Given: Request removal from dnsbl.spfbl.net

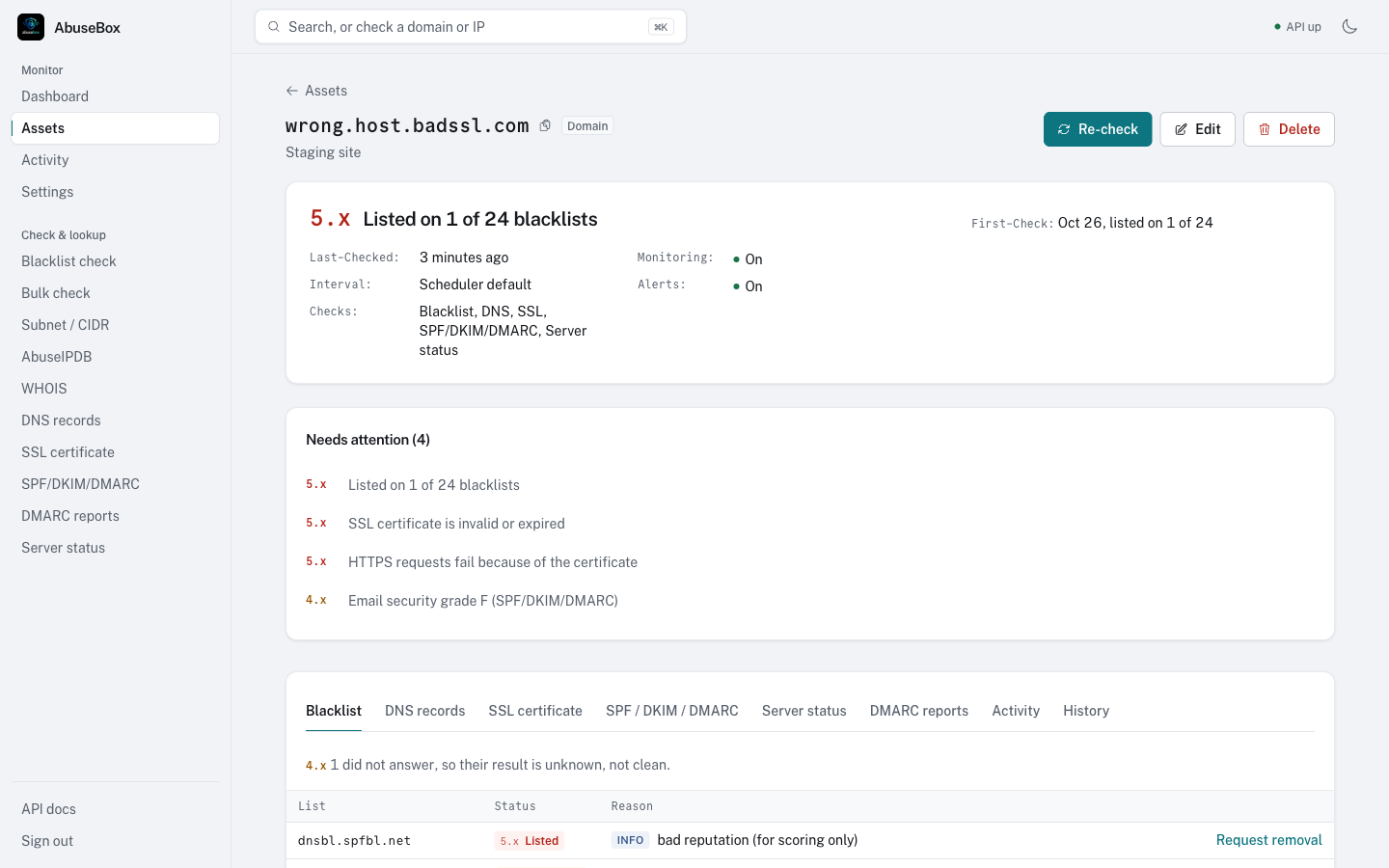Looking at the screenshot, I should 1268,840.
